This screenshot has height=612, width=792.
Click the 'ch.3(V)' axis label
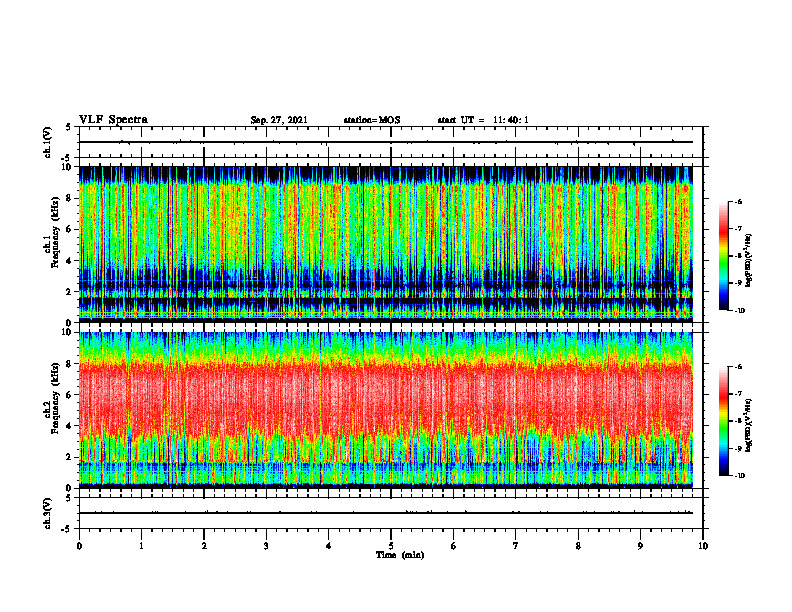47,513
